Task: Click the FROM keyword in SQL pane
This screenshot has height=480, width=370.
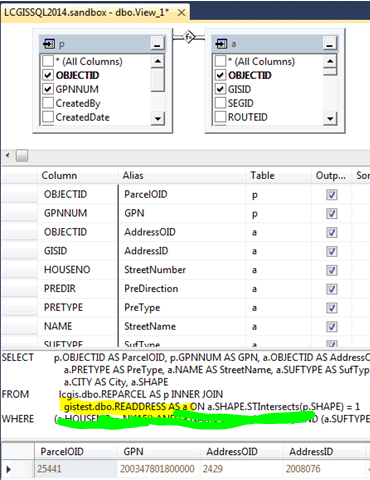Action: point(15,394)
